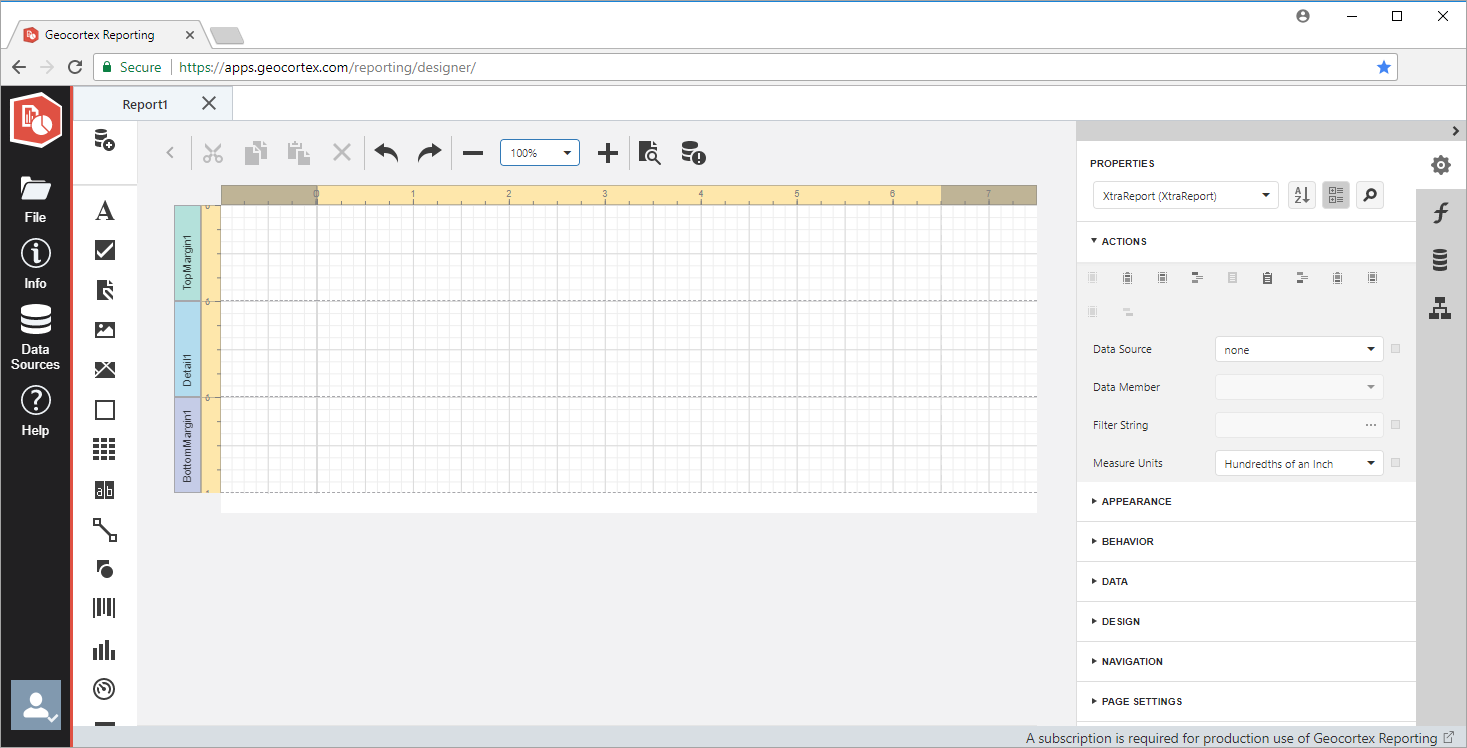This screenshot has width=1467, height=748.
Task: Click the Report1 tab
Action: (145, 103)
